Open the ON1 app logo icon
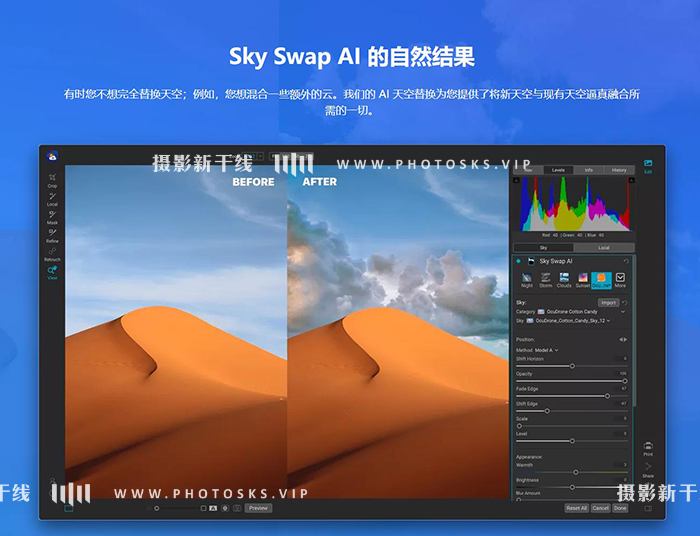Image resolution: width=700 pixels, height=536 pixels. 52,156
